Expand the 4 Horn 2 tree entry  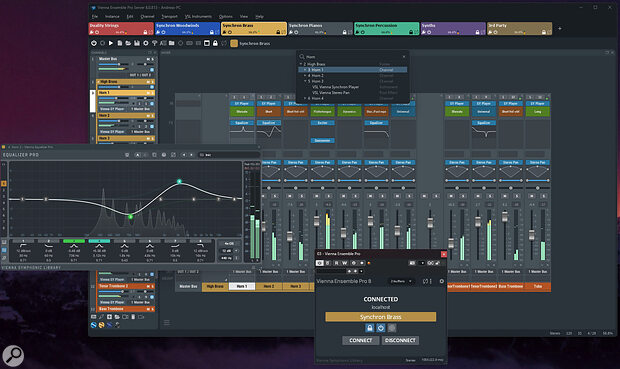coord(305,75)
